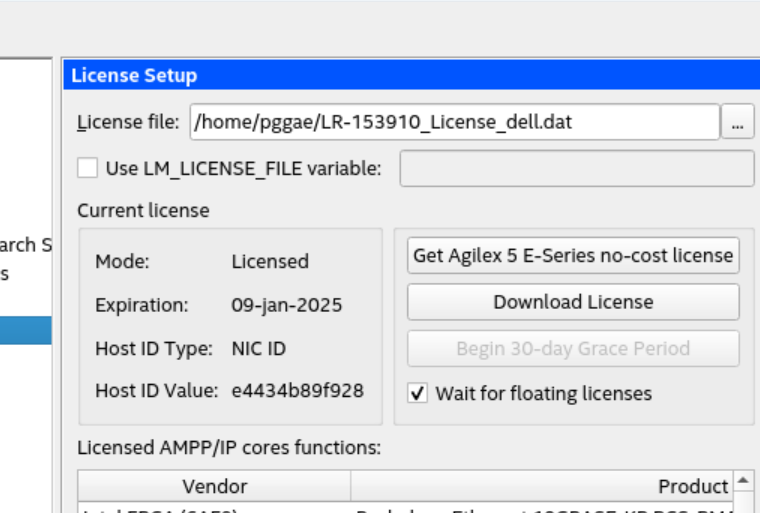
Task: Click the expiration date 09-jan-2025
Action: click(286, 305)
